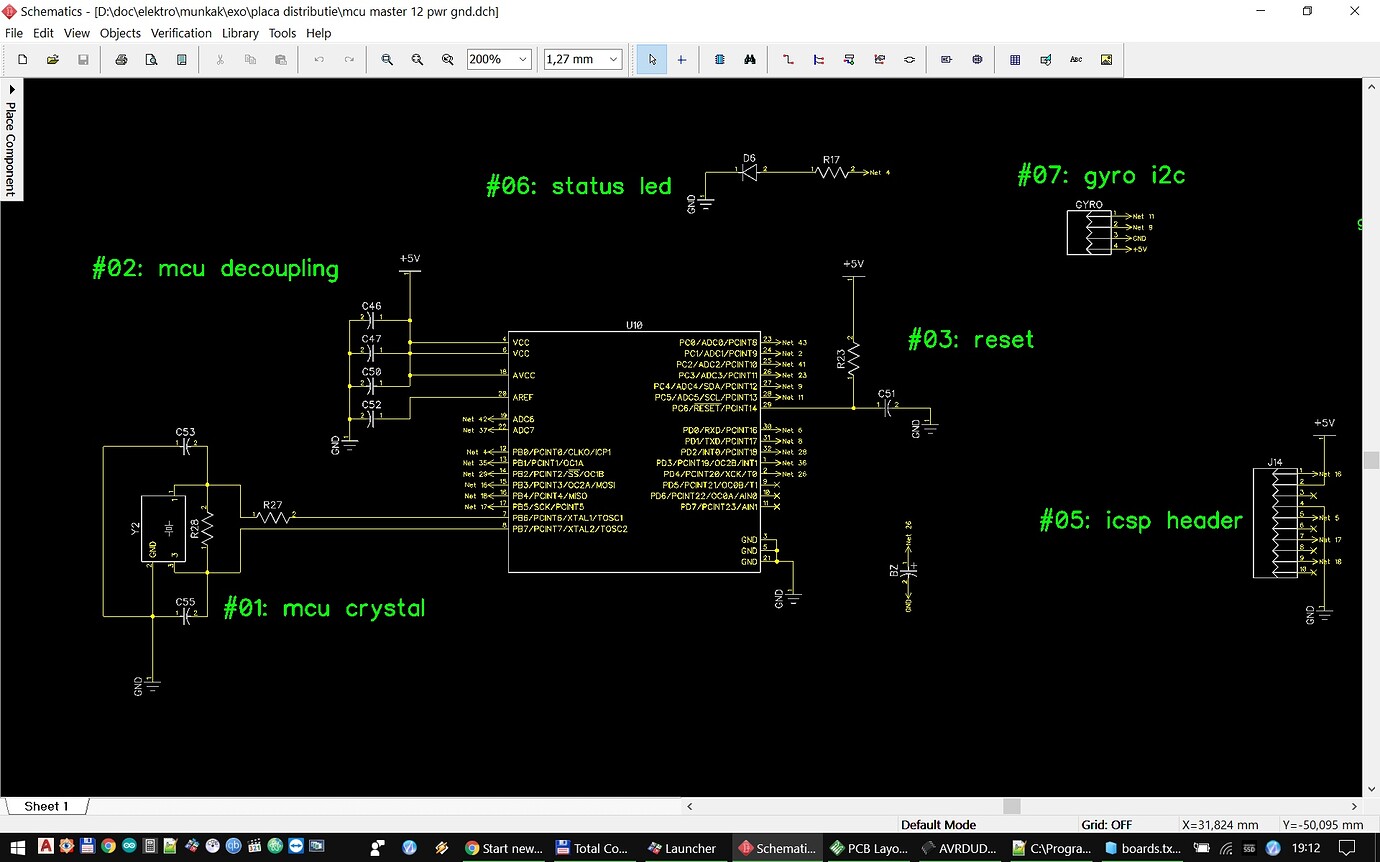Select the Place Wire tool
1380x862 pixels.
point(787,59)
